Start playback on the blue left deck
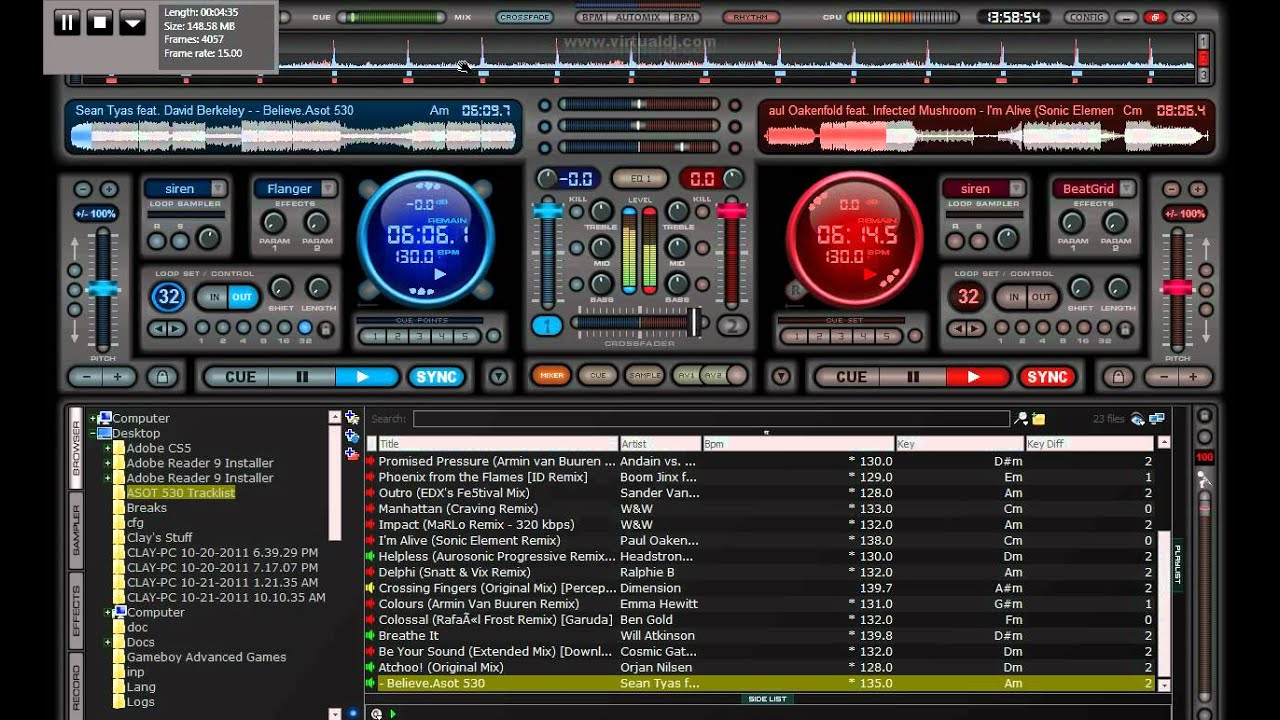This screenshot has height=720, width=1280. pos(363,377)
